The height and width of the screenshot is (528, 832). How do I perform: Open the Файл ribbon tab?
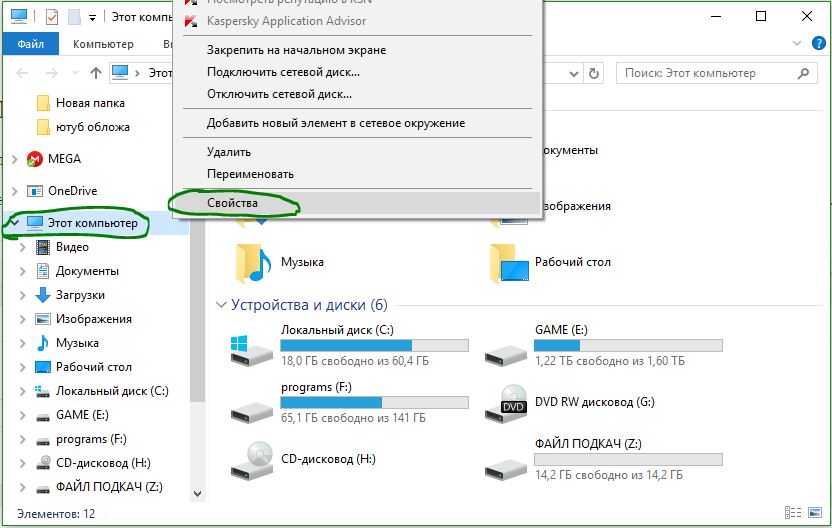tap(30, 44)
